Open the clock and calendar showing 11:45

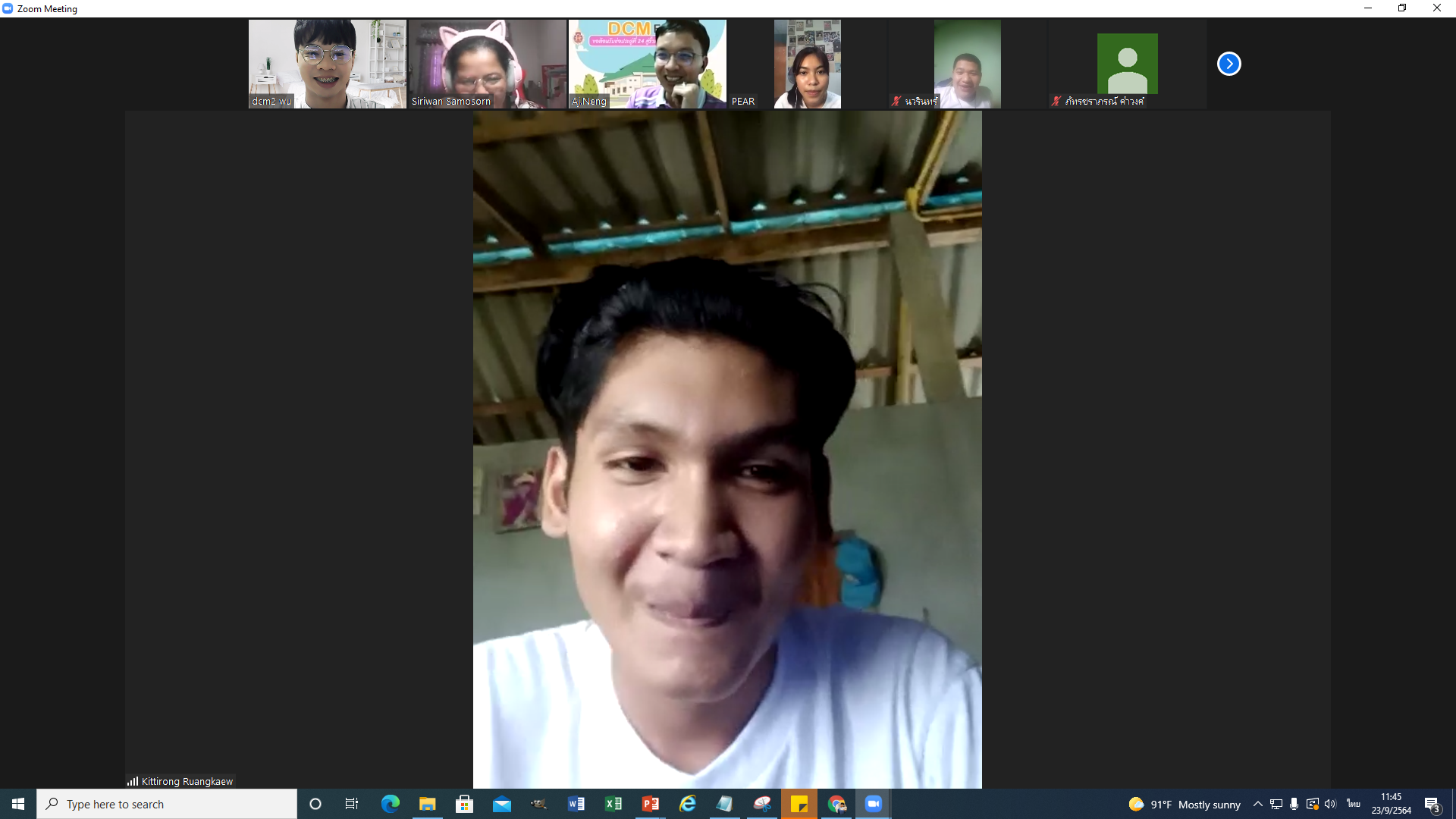1391,804
